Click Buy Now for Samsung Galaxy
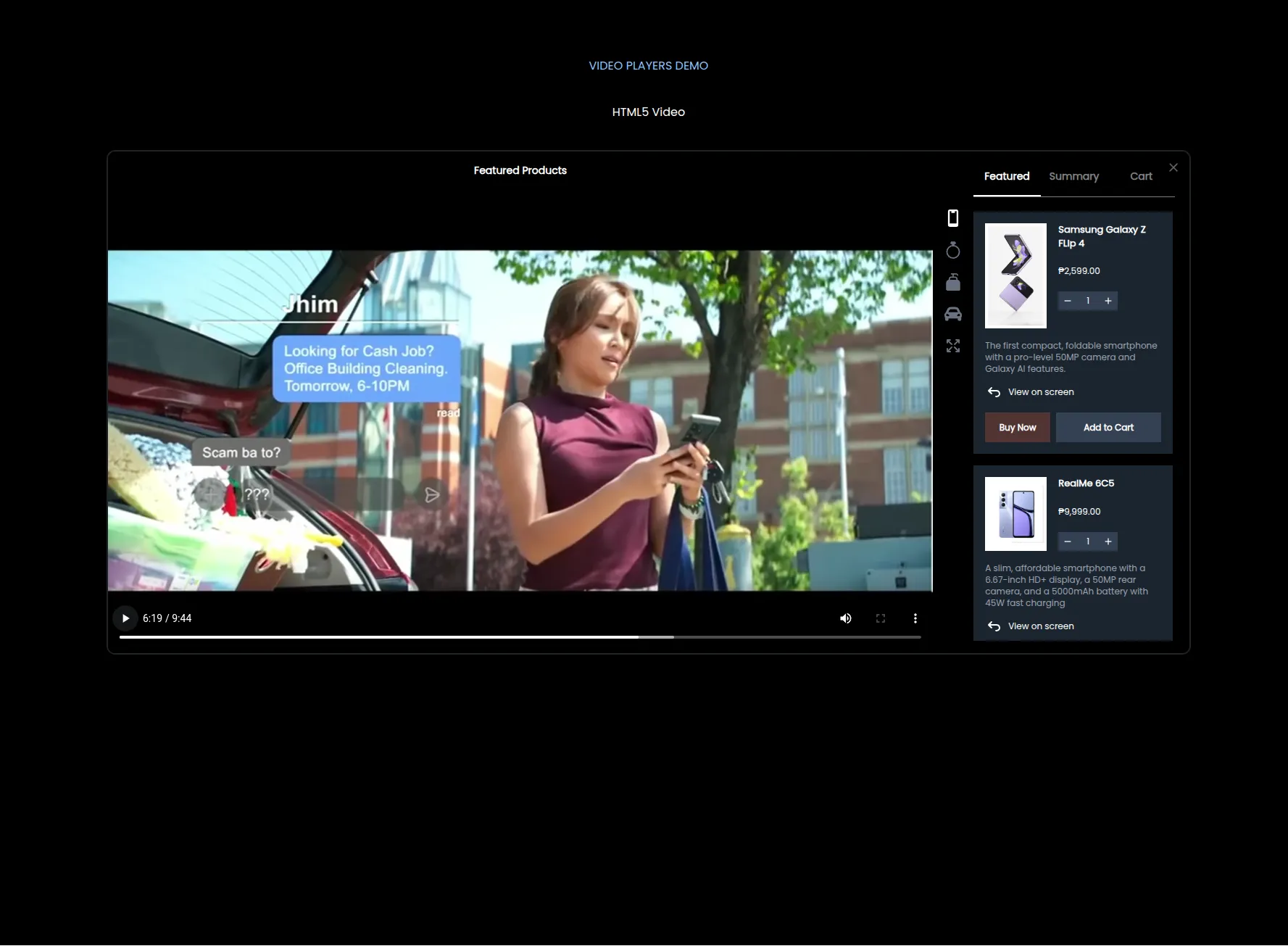This screenshot has height=946, width=1288. pyautogui.click(x=1018, y=428)
